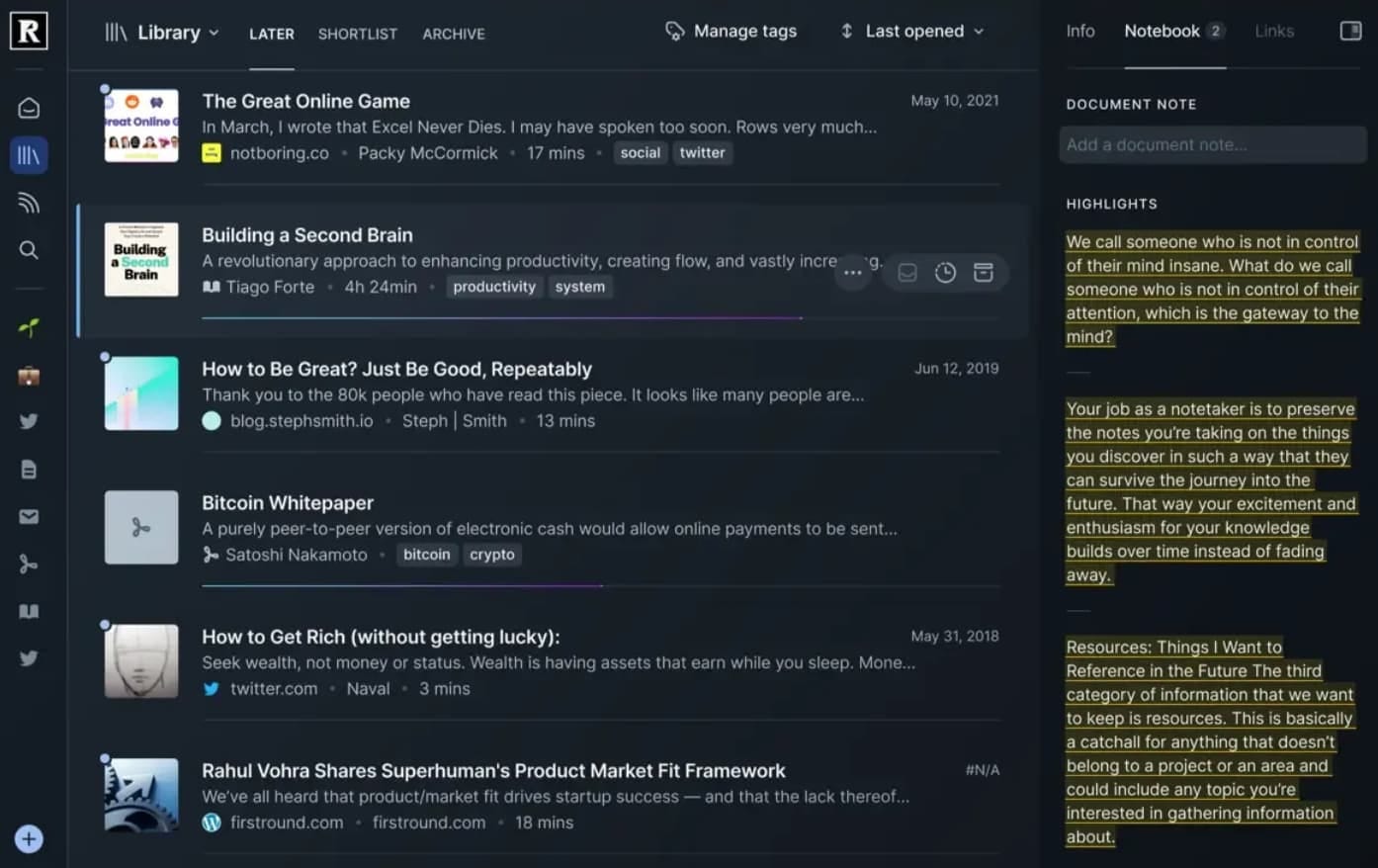1378x868 pixels.
Task: Open the Last opened sort dropdown
Action: point(912,32)
